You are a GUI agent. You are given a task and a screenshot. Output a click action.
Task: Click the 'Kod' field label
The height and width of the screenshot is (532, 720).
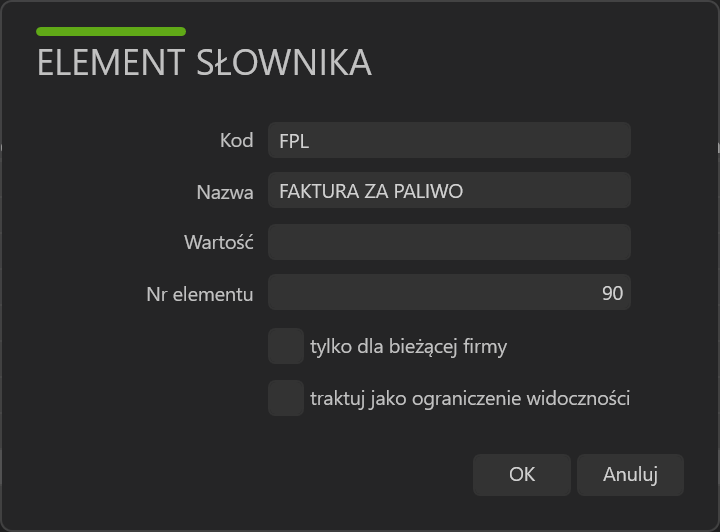[x=236, y=140]
